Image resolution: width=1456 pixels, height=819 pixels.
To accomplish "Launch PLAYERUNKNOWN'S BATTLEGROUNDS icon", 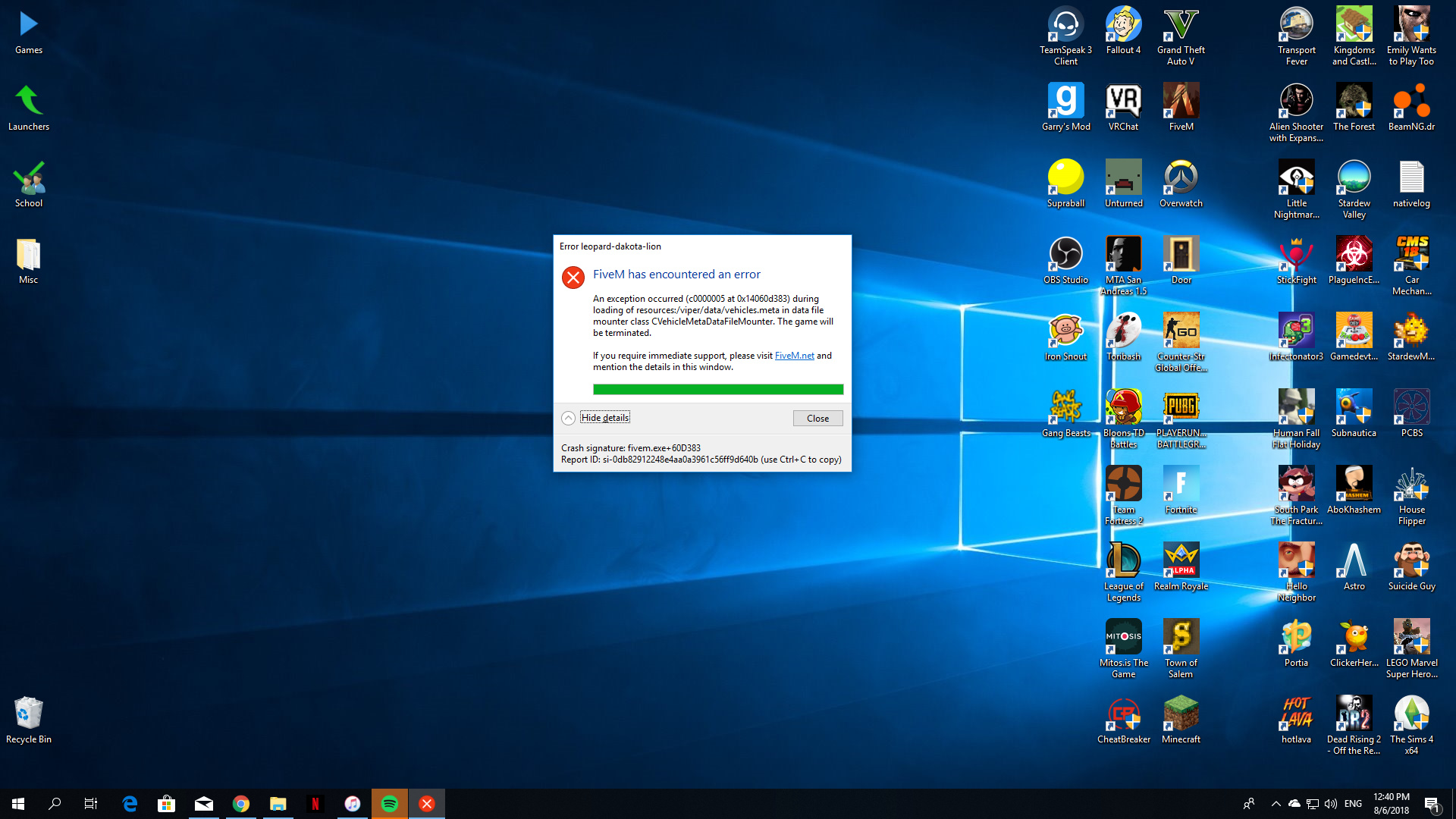I will point(1181,419).
